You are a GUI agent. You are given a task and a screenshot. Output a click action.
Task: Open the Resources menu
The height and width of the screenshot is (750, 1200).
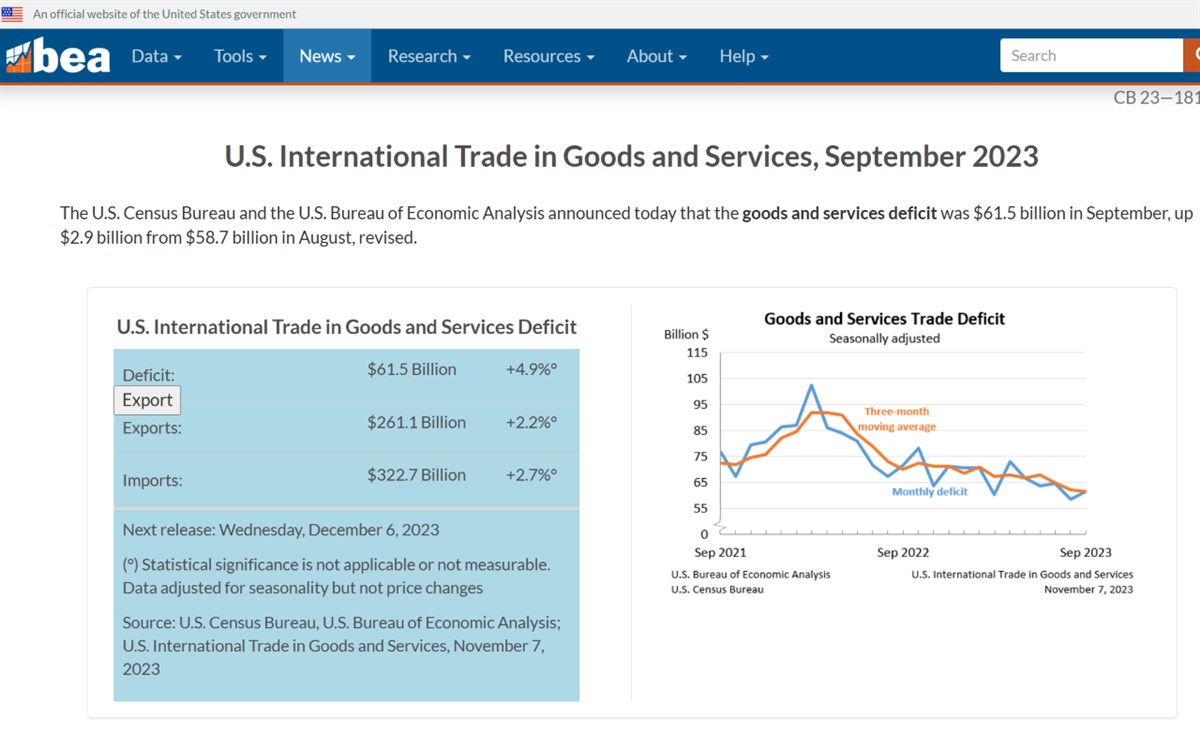point(549,56)
